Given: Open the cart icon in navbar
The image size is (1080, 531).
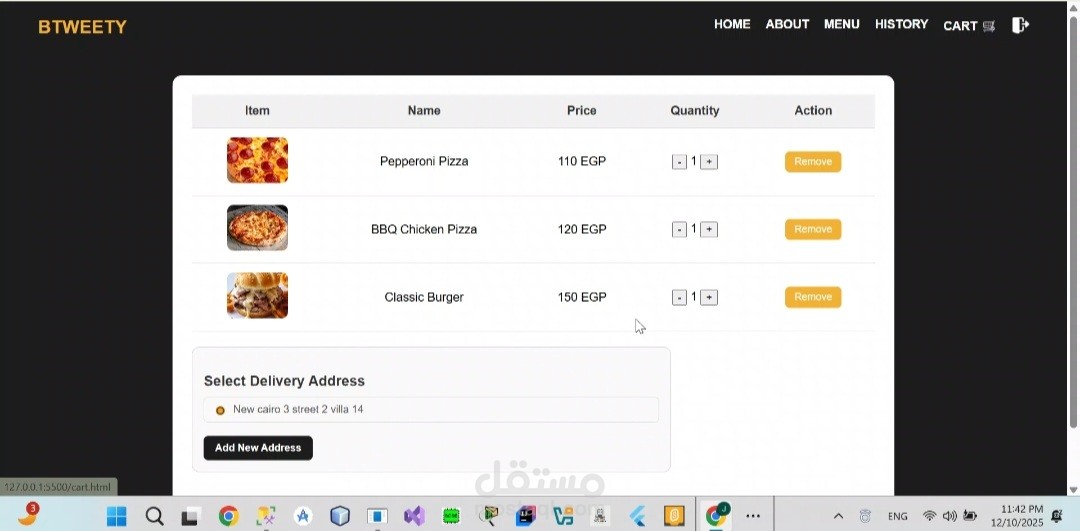Looking at the screenshot, I should (x=988, y=26).
